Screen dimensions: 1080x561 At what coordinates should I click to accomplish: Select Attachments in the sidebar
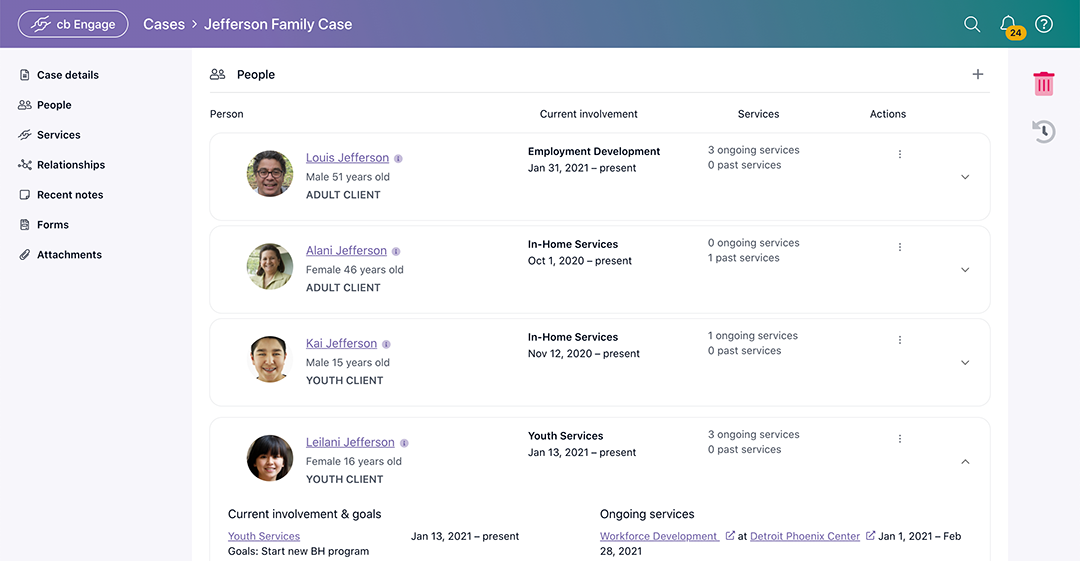(69, 255)
